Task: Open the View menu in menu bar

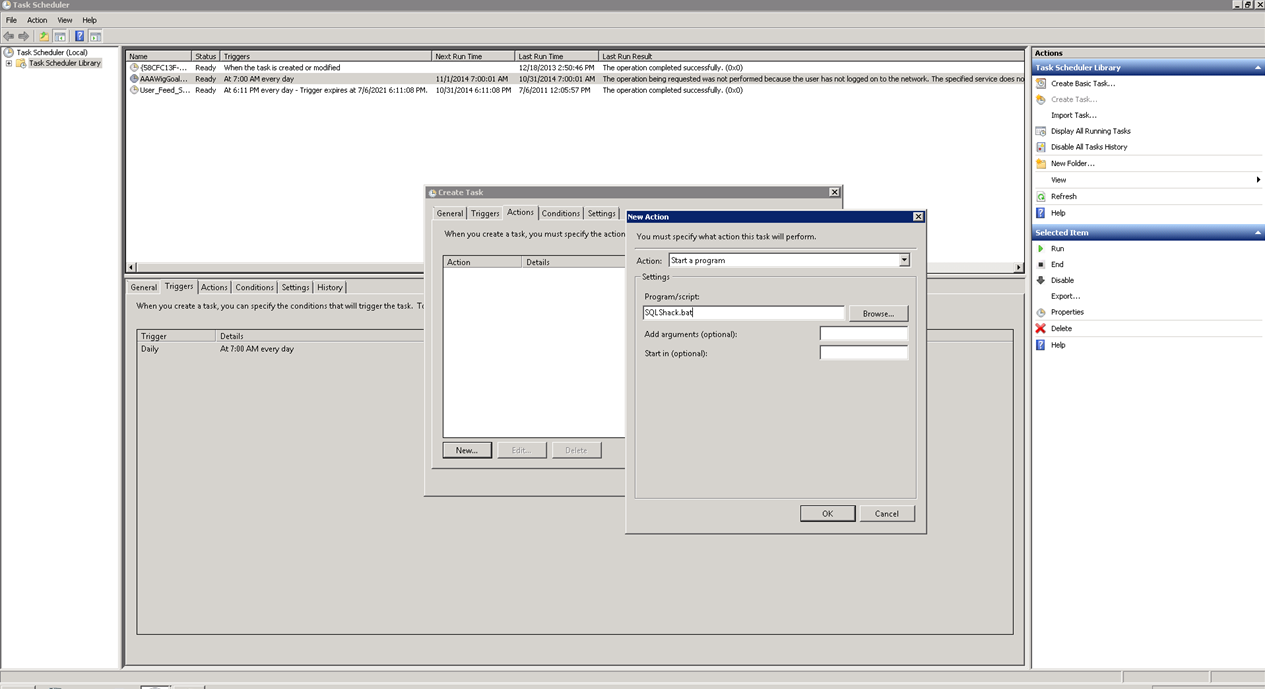Action: tap(64, 20)
